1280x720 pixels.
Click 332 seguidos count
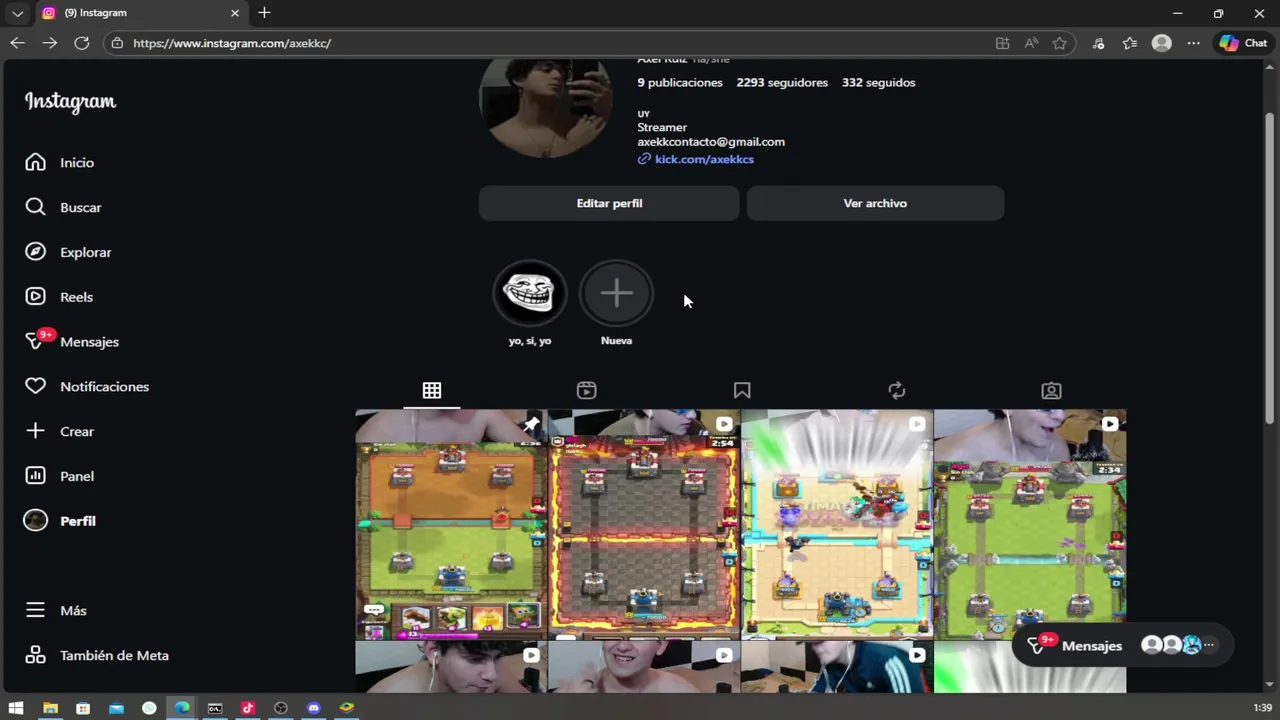[x=878, y=83]
